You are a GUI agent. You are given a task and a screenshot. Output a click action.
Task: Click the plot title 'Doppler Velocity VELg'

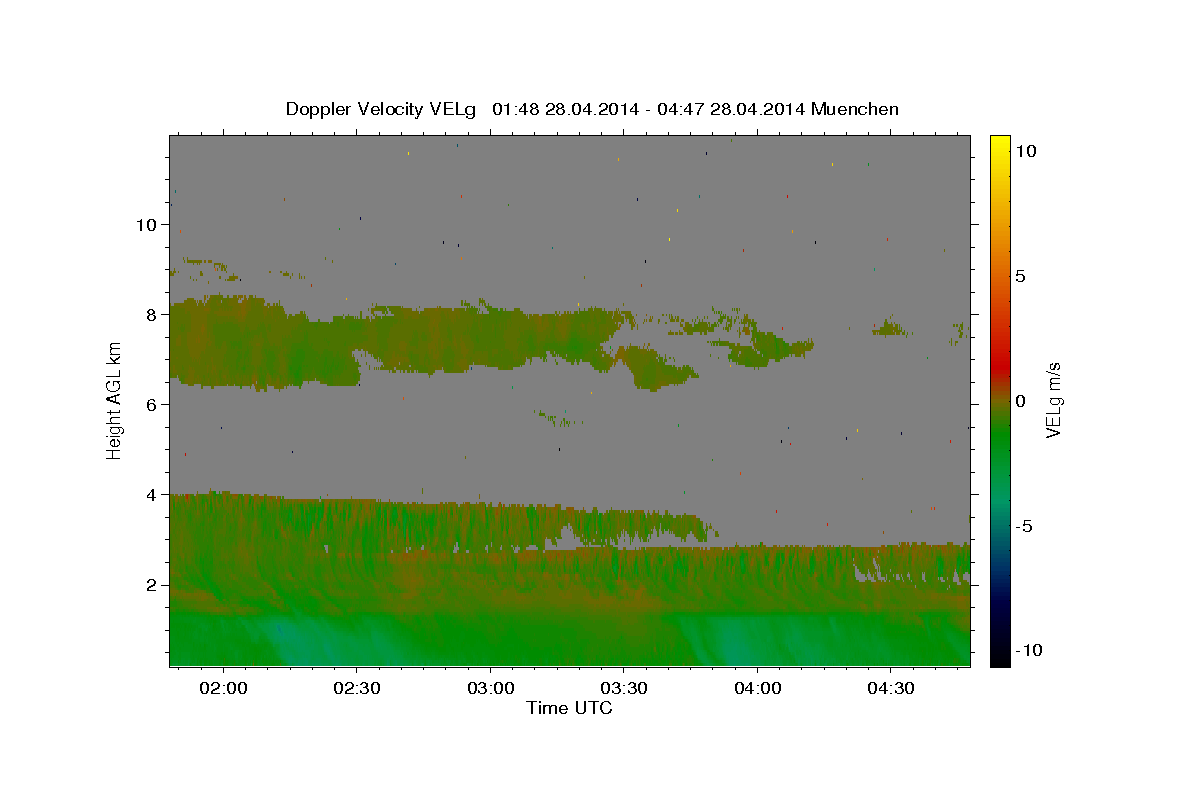coord(383,109)
